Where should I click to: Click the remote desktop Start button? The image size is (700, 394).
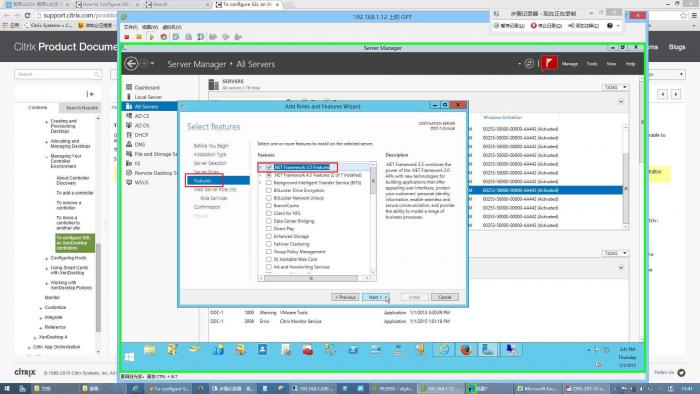[129, 357]
